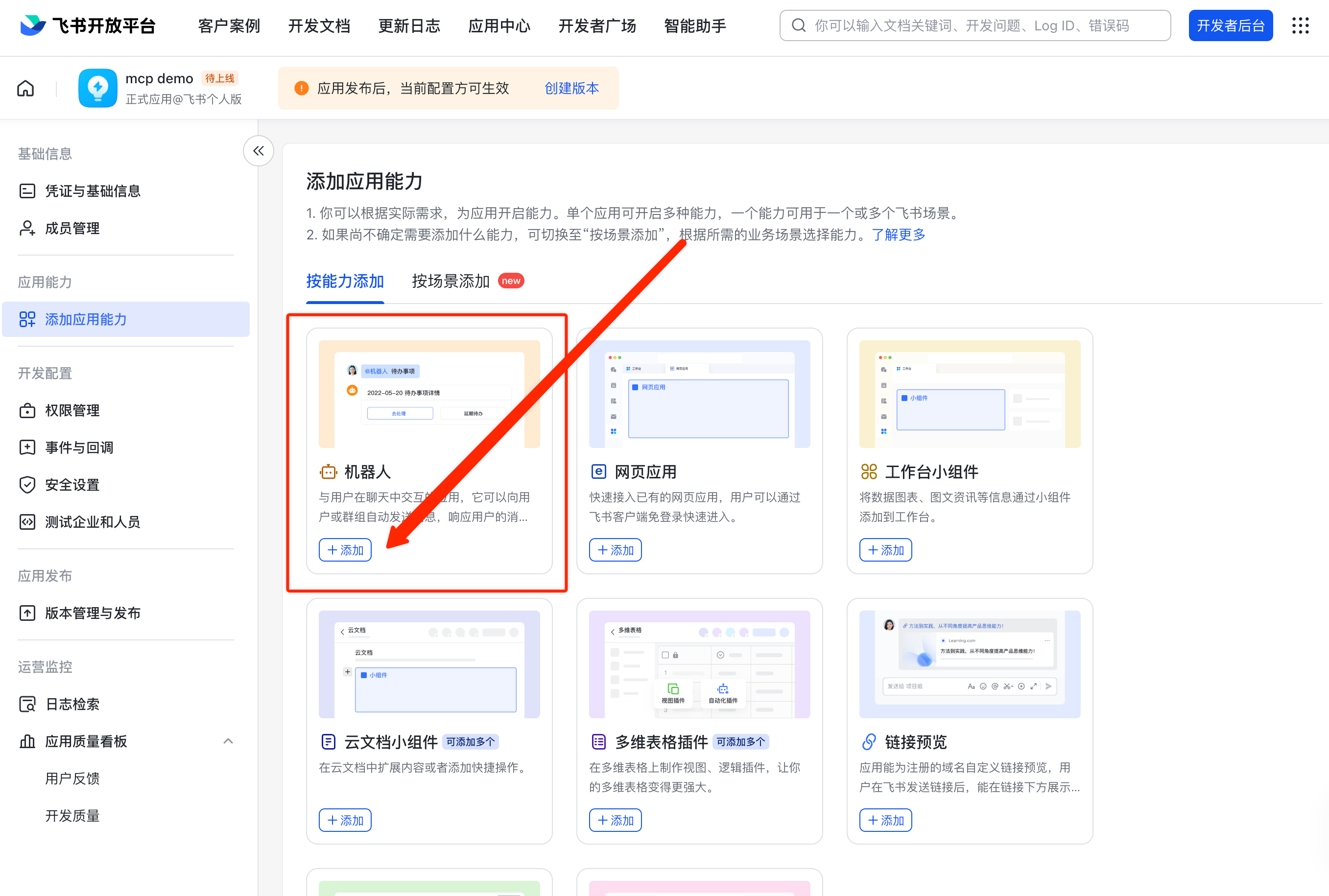This screenshot has height=896, width=1329.
Task: Open the 了解更多 link
Action: [x=898, y=235]
